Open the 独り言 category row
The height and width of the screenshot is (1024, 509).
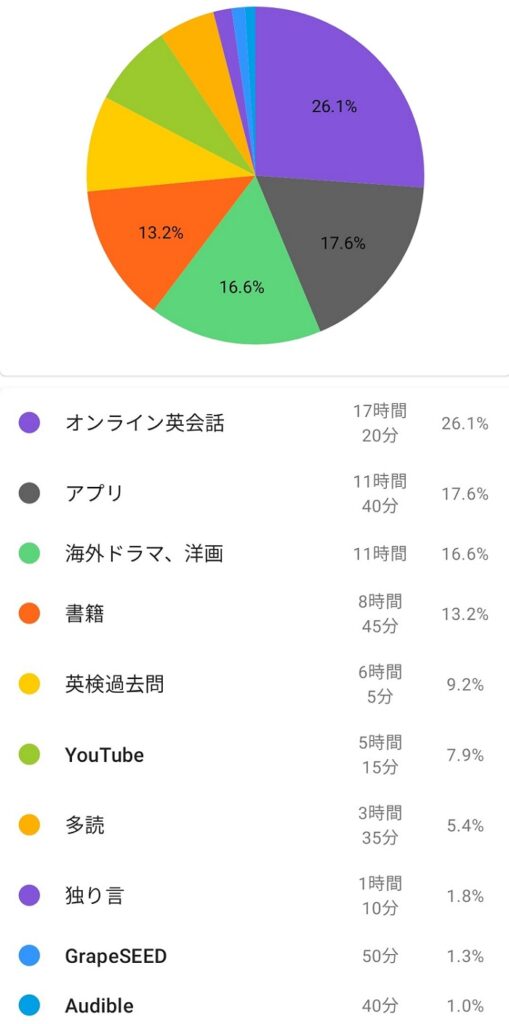[254, 896]
